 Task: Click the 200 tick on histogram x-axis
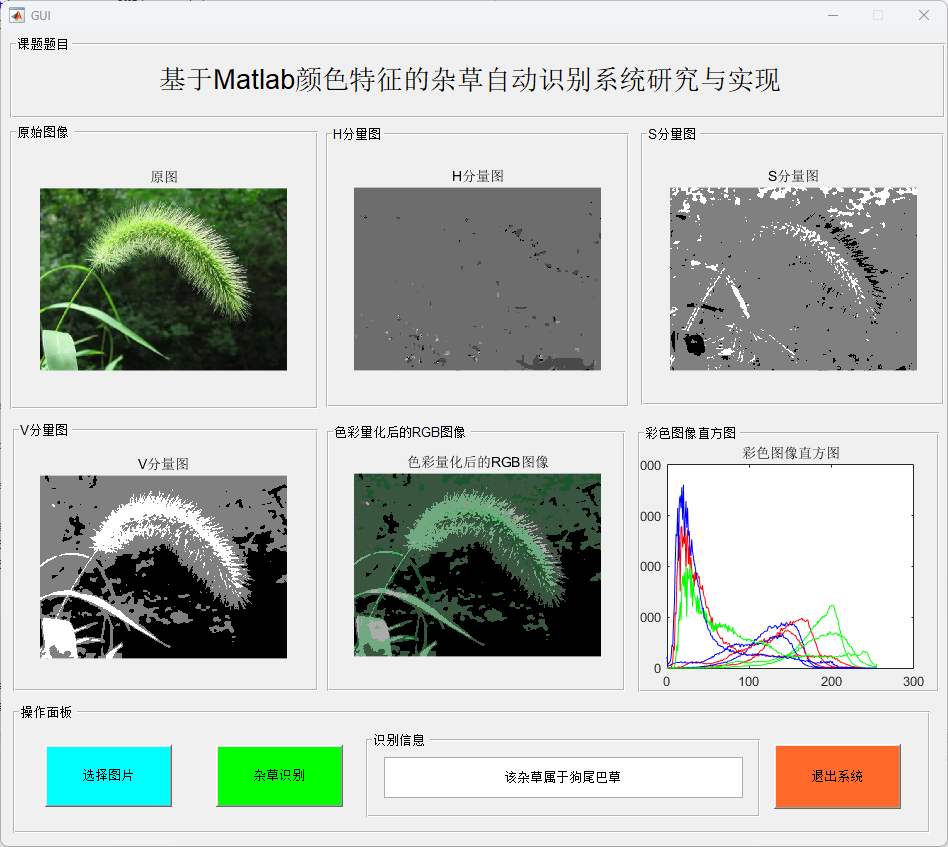click(831, 682)
